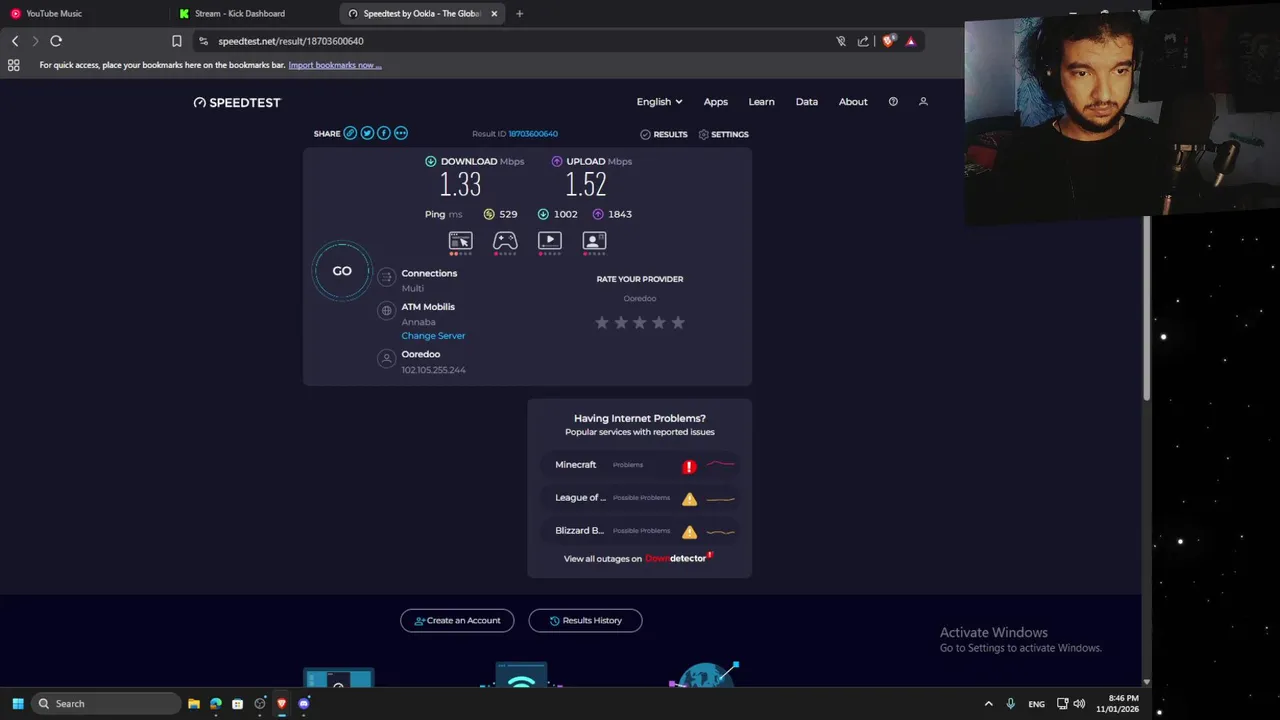Click ENG language indicator in tray

click(x=1036, y=704)
